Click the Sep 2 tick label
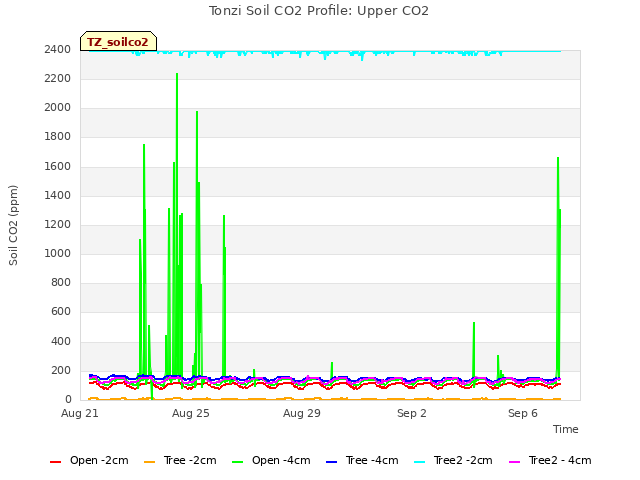Screen dimensions: 640x480 tap(412, 413)
